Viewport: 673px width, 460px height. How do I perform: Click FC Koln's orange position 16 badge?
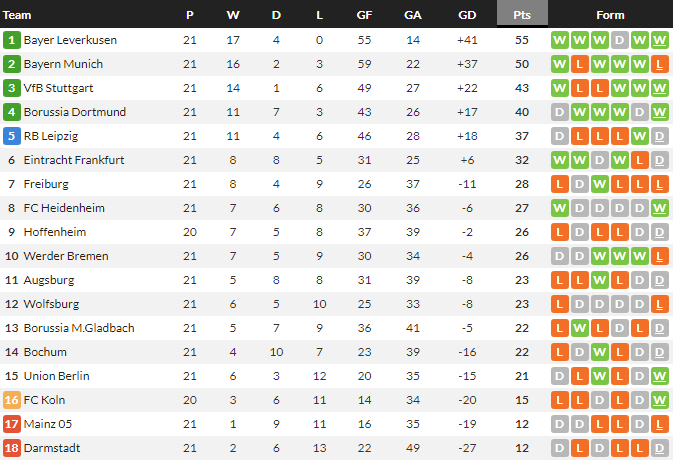[12, 400]
